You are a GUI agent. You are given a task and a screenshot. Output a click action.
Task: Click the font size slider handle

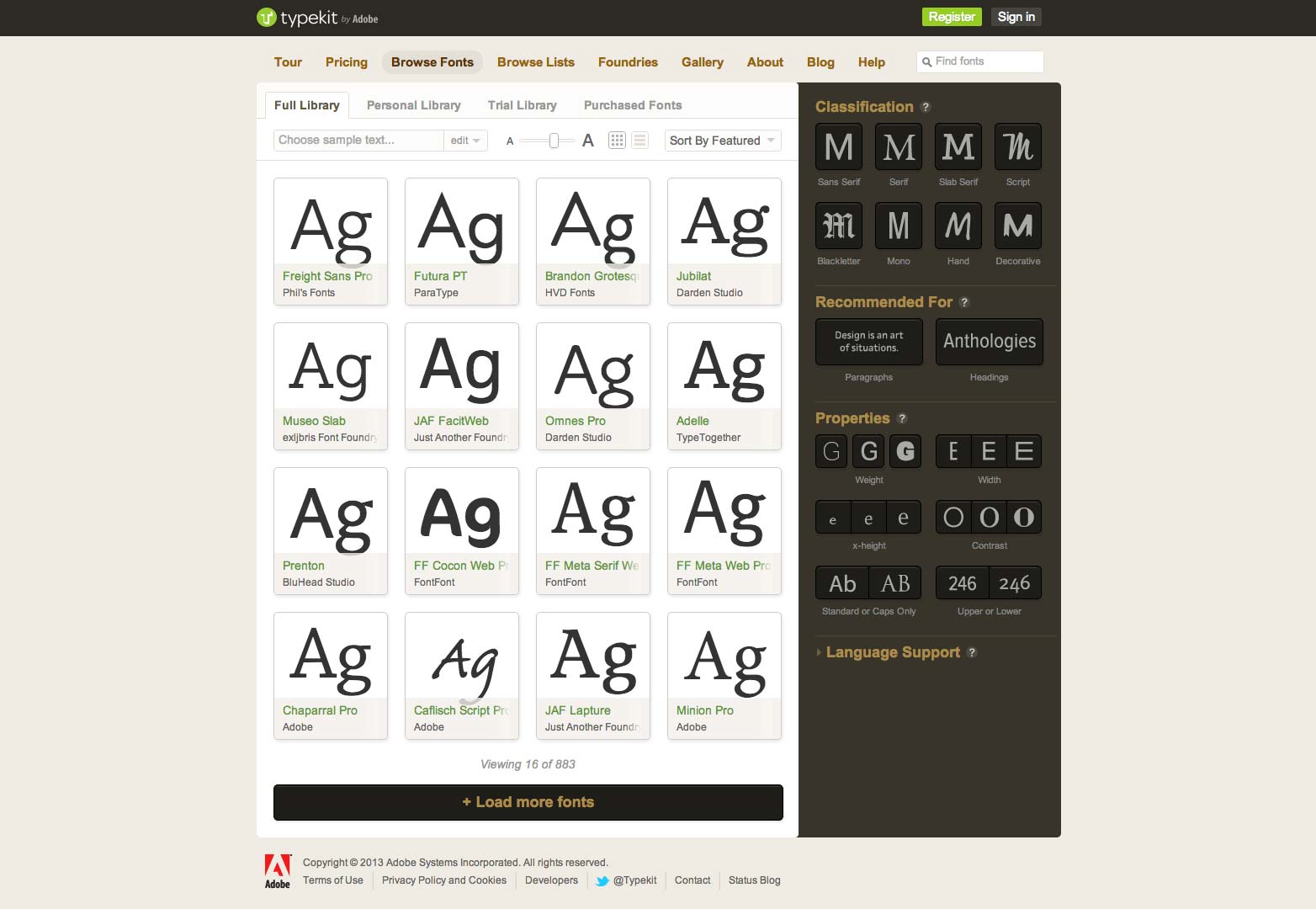(x=554, y=141)
